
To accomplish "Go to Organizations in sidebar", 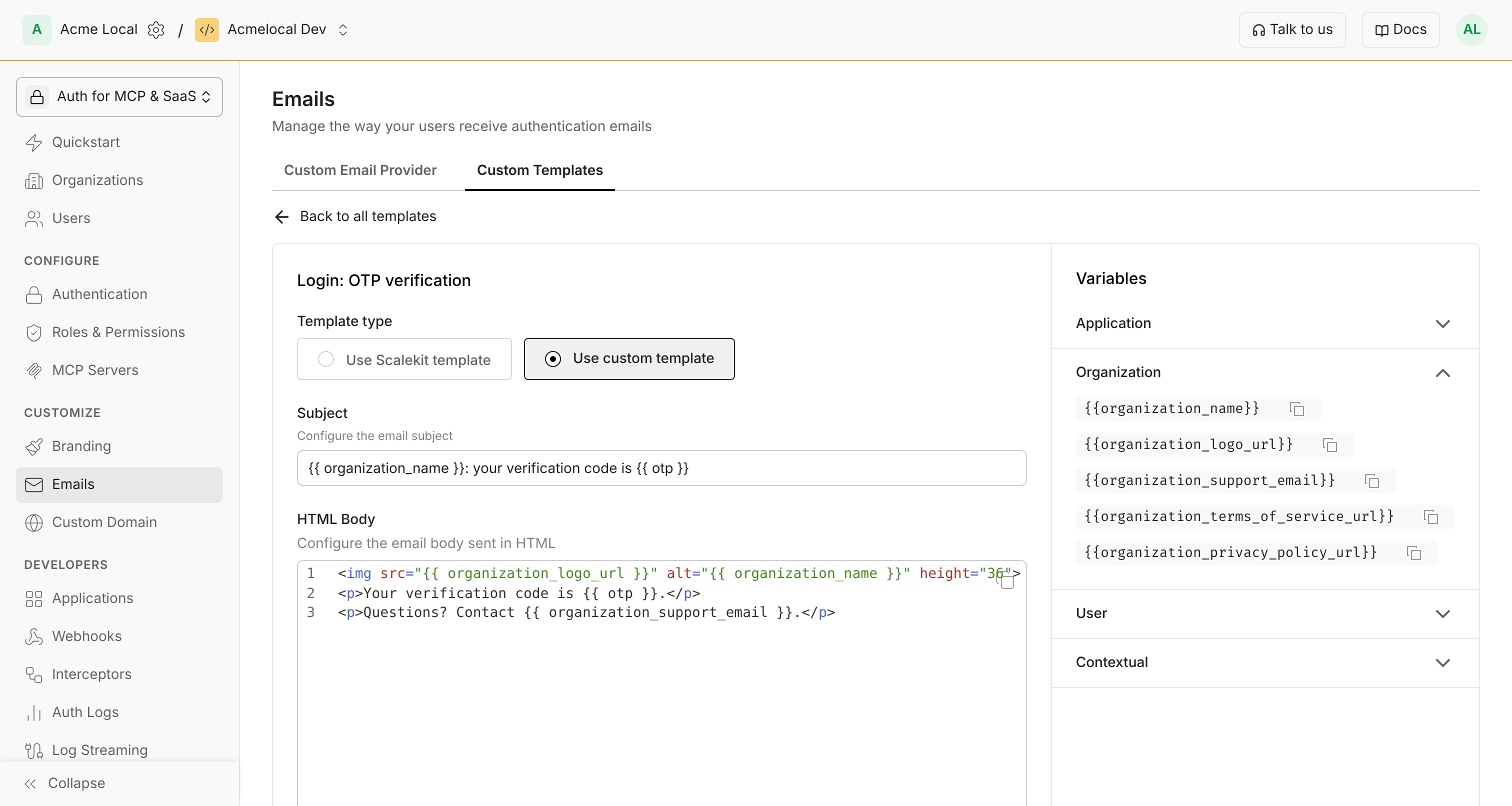I will click(x=119, y=180).
